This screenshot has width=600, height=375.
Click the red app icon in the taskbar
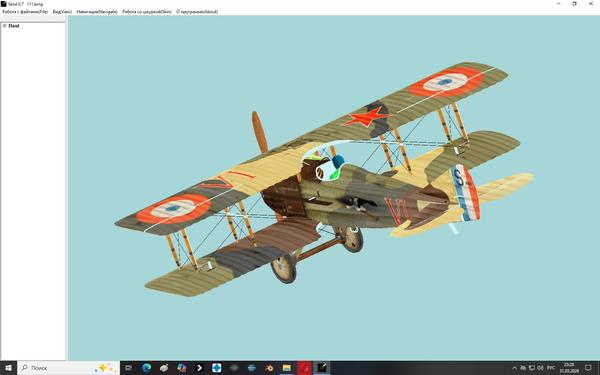click(x=305, y=368)
